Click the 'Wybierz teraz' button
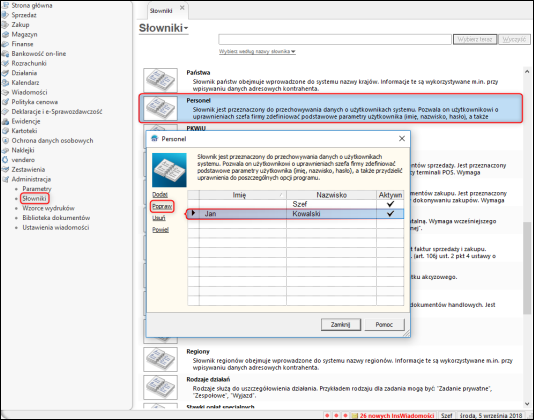534x420 pixels. click(x=475, y=39)
